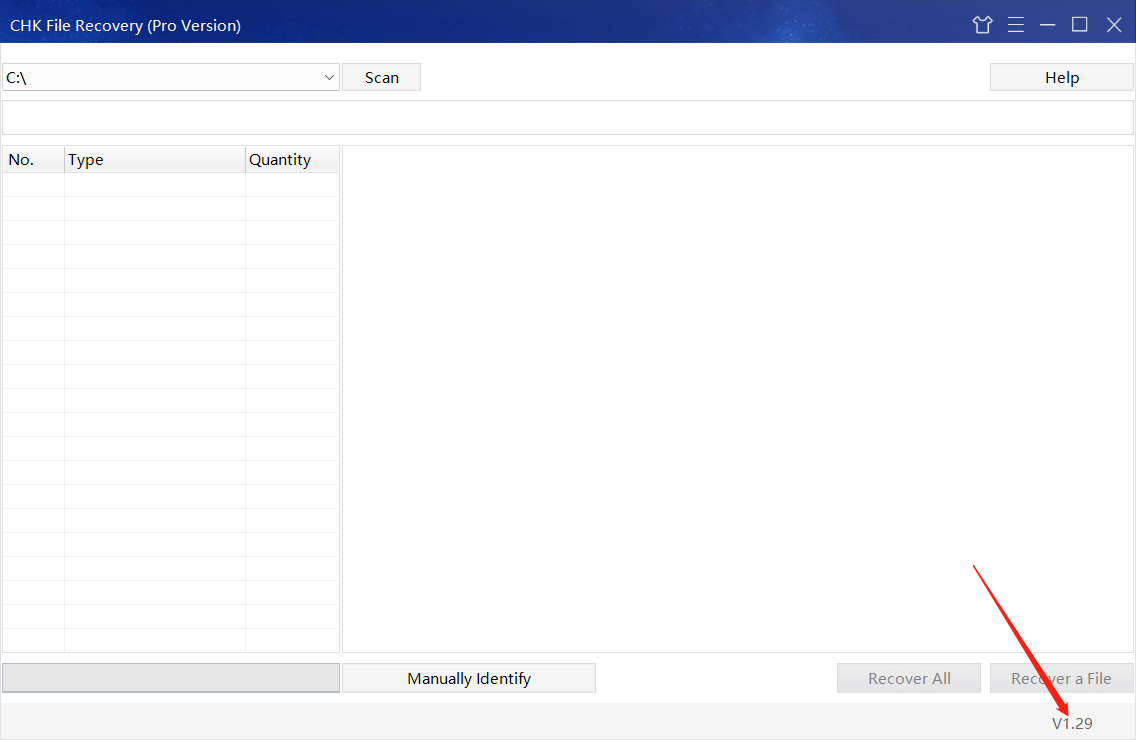Click the Scan button
This screenshot has width=1136, height=740.
(382, 78)
